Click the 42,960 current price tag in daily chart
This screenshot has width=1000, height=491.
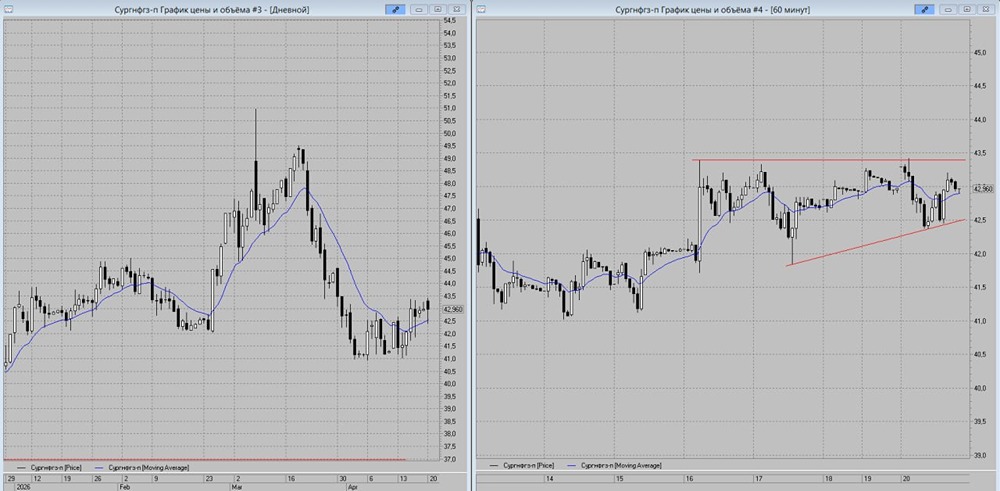tap(452, 309)
